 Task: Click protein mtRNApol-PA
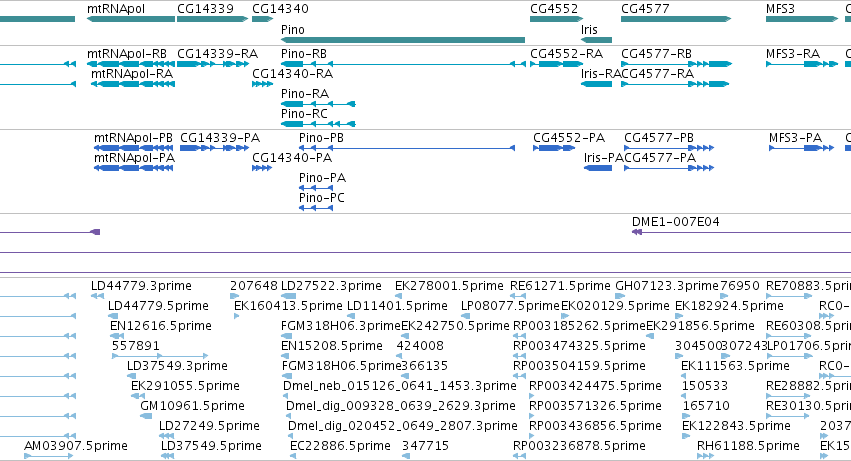click(134, 168)
